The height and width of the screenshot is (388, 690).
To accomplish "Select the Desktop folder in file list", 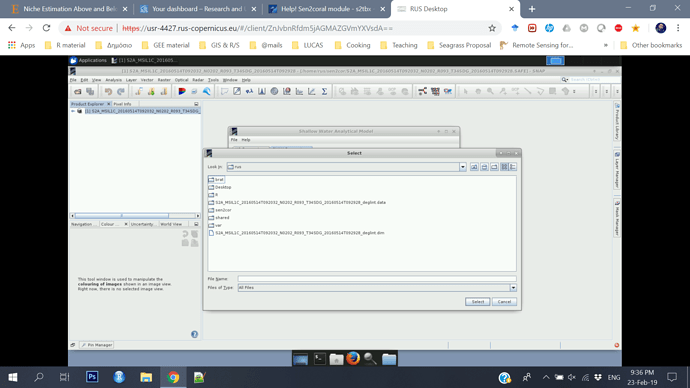I will pos(220,187).
